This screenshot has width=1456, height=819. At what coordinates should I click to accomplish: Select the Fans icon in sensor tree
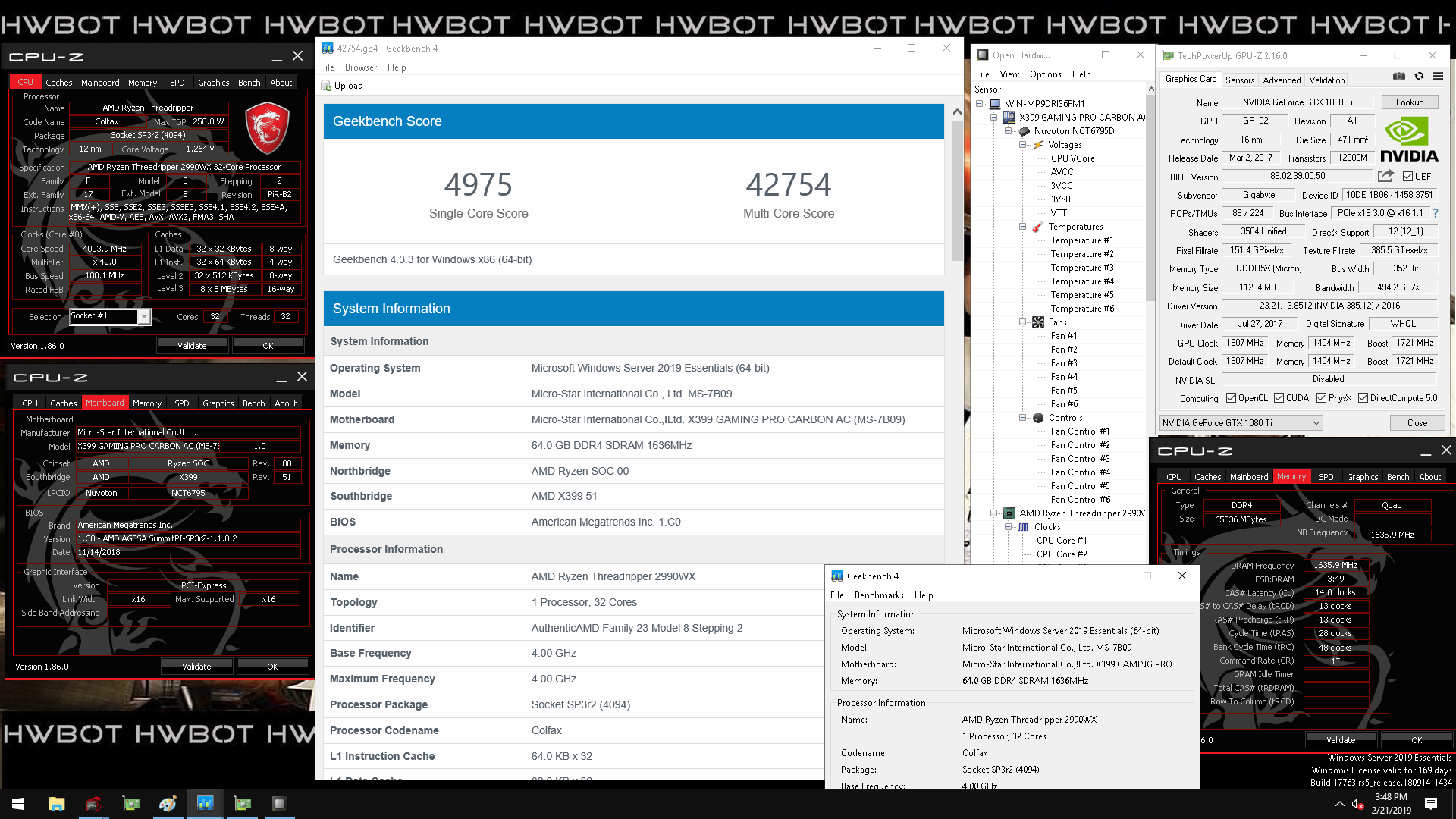pyautogui.click(x=1038, y=322)
